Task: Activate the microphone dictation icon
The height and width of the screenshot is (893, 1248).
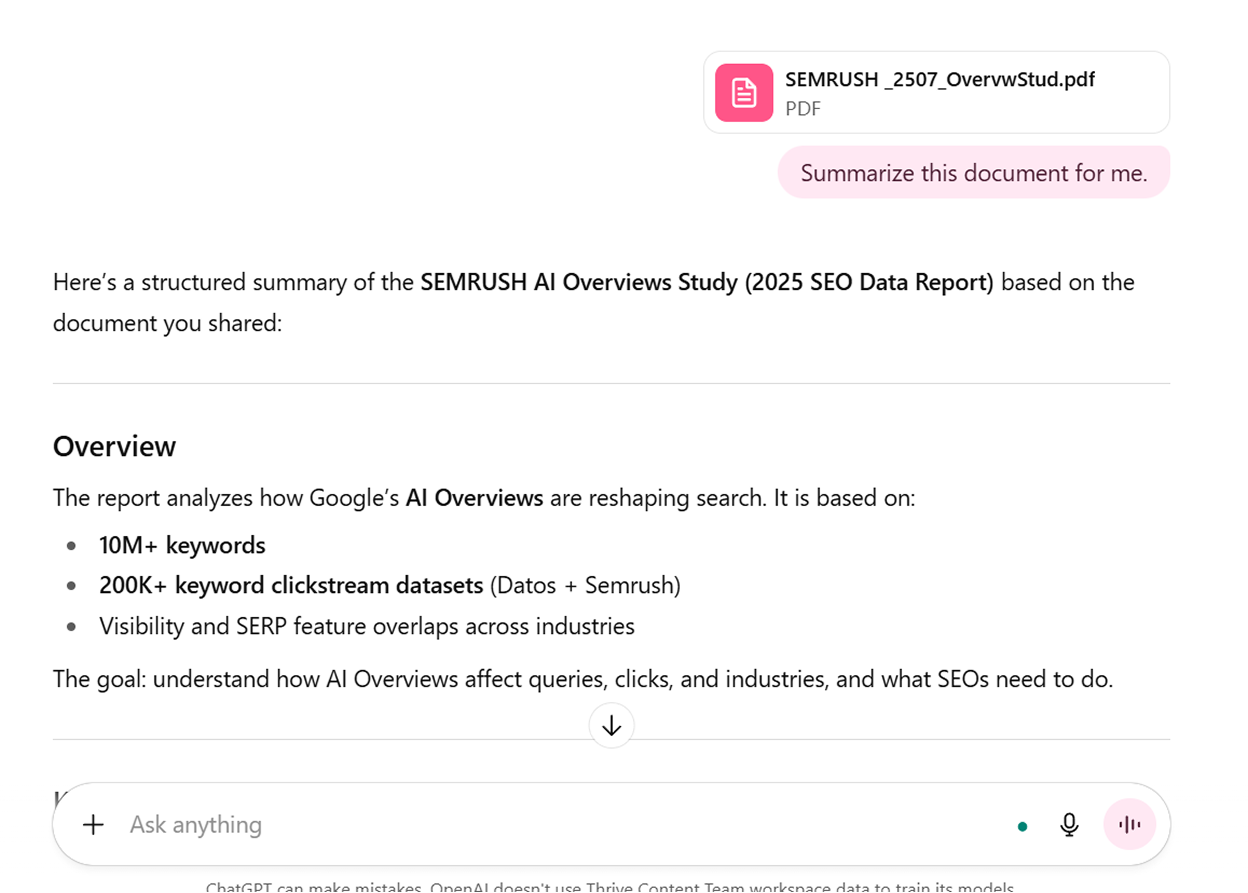Action: [x=1069, y=824]
